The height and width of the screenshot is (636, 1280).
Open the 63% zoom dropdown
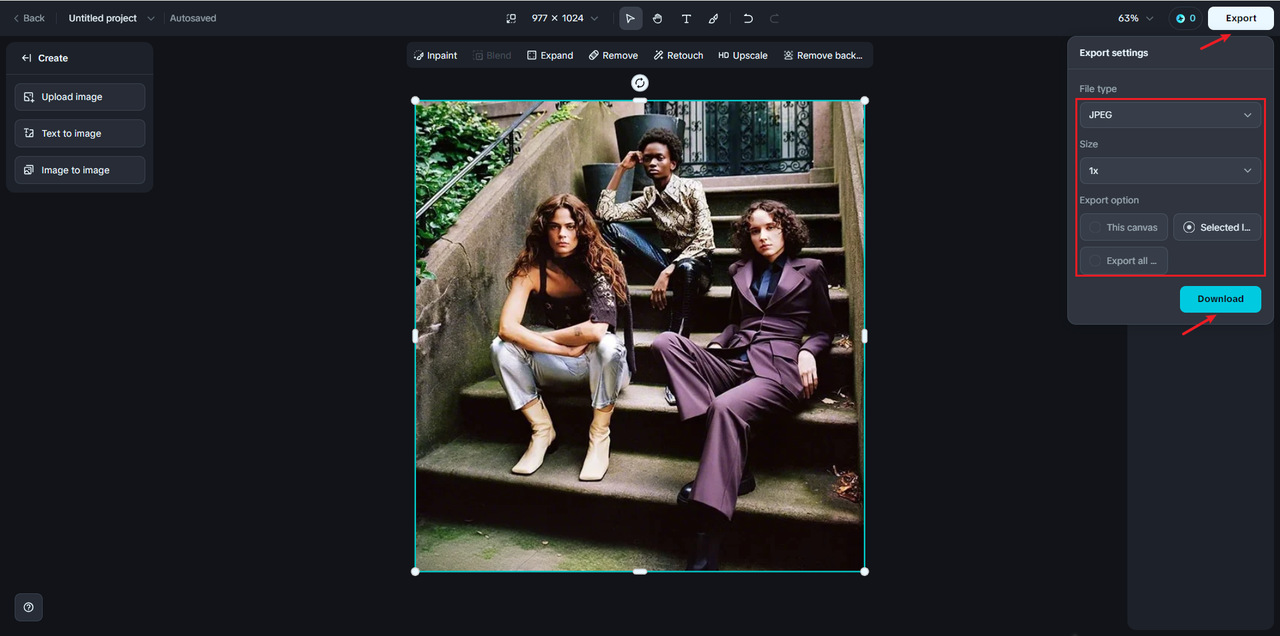pos(1136,18)
